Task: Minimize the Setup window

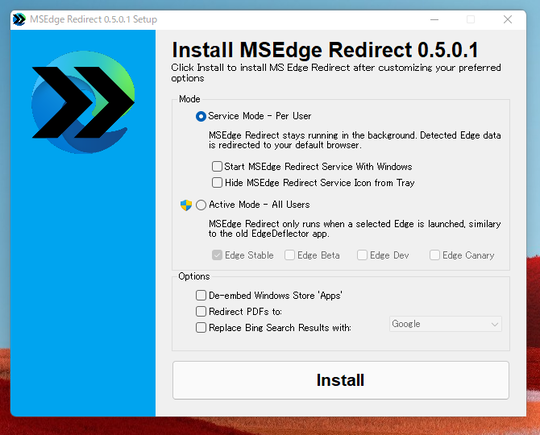Action: pos(435,19)
